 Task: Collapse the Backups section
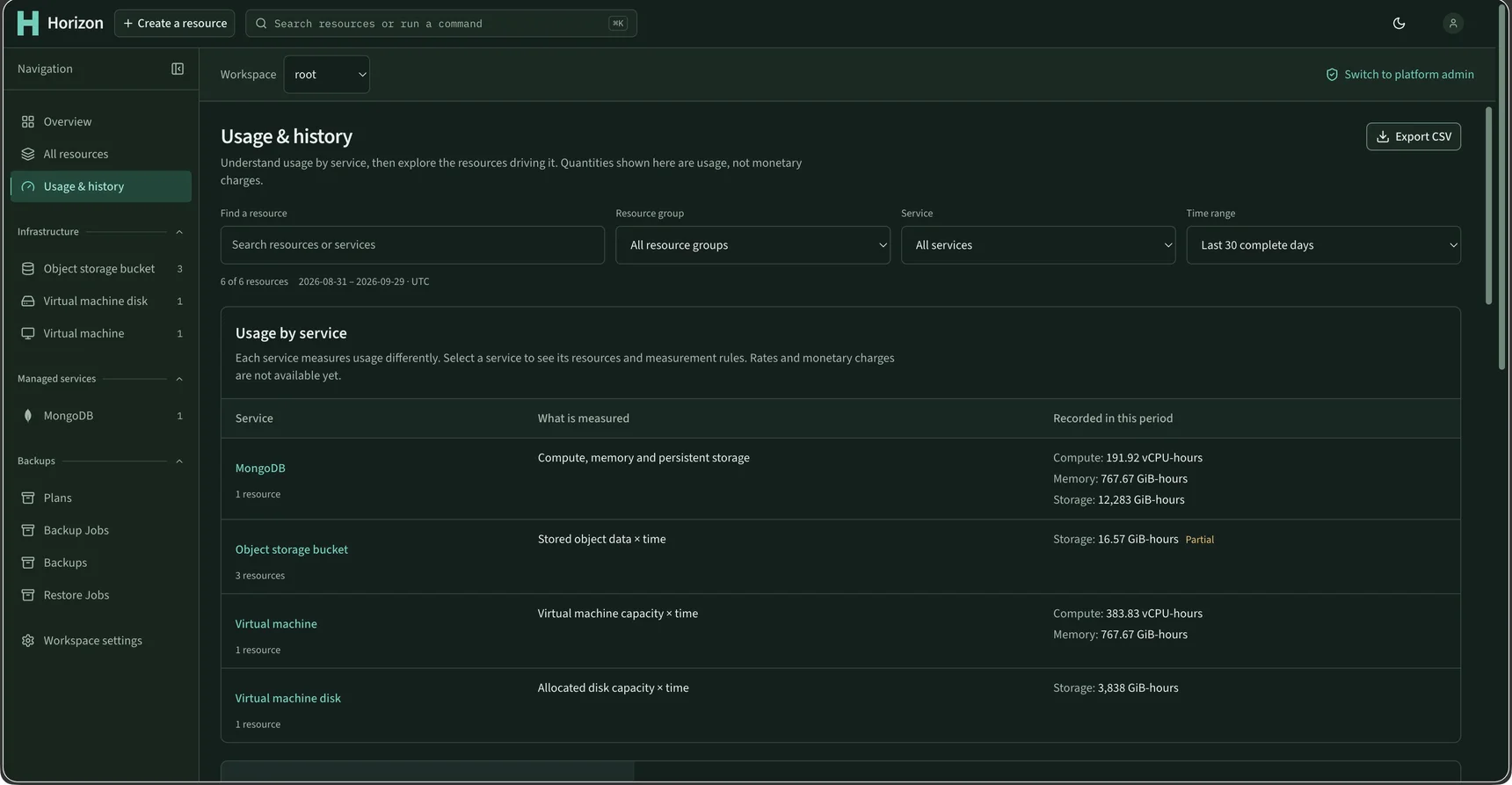click(179, 462)
